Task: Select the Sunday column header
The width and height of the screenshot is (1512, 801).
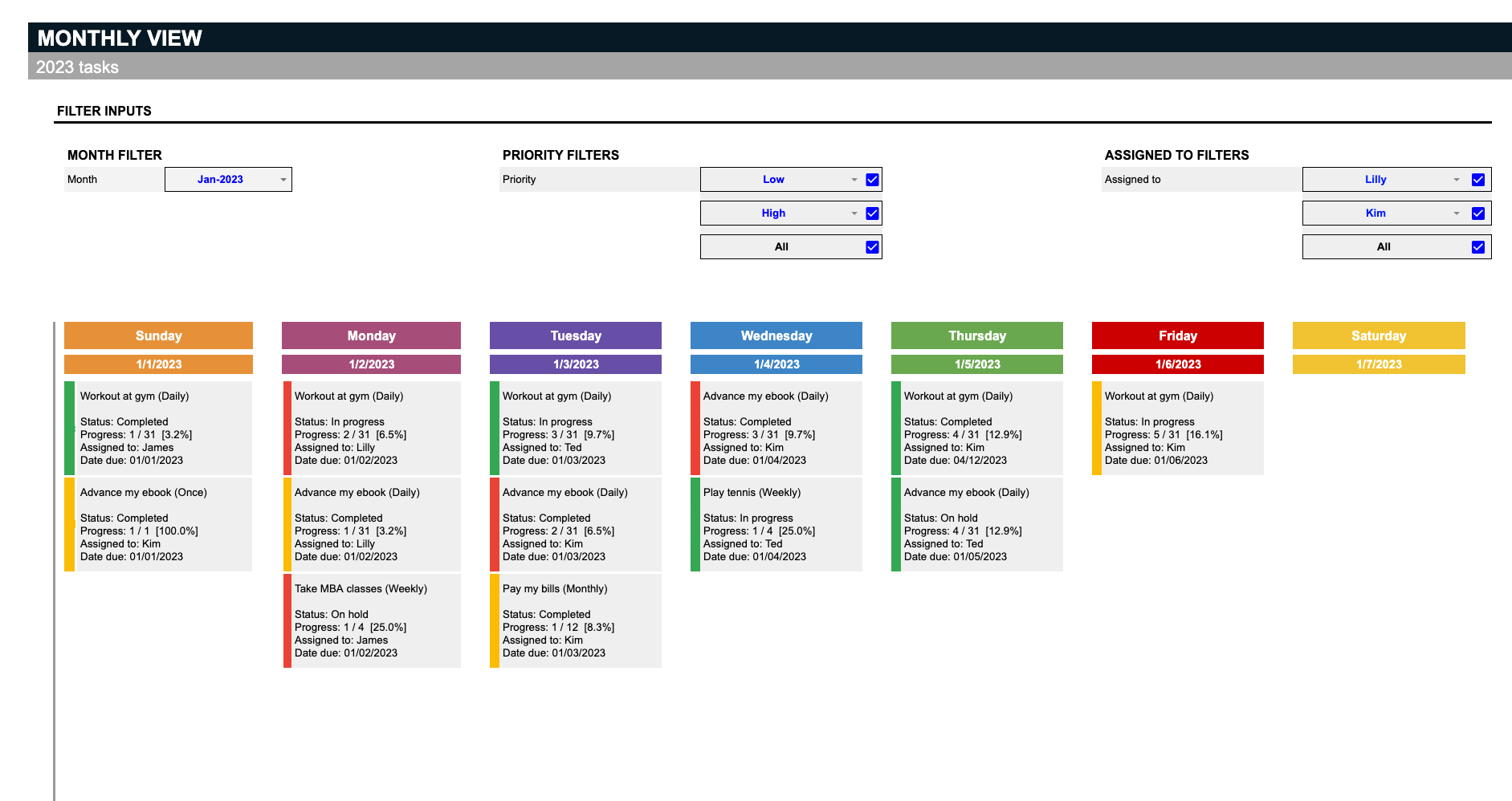Action: pyautogui.click(x=158, y=335)
